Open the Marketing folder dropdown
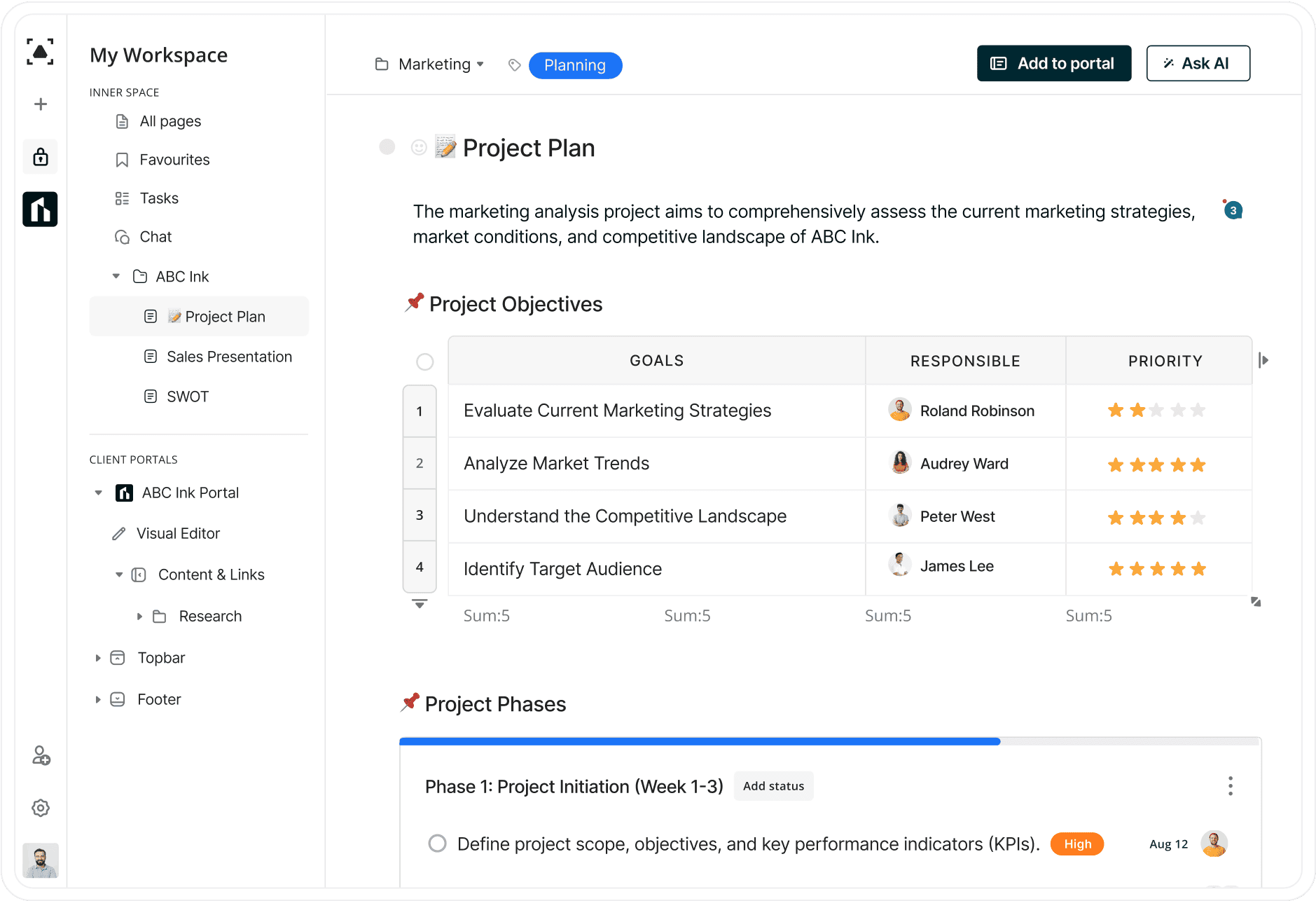 480,64
